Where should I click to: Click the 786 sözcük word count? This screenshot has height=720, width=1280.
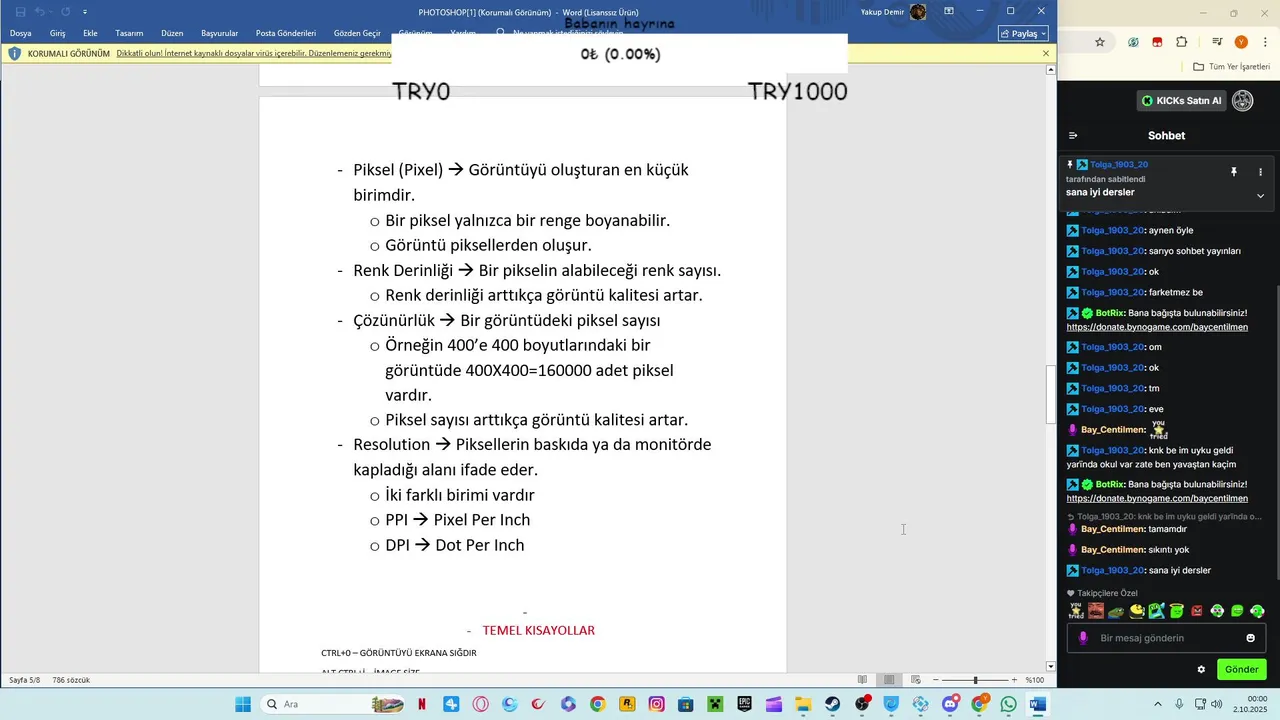coord(71,680)
